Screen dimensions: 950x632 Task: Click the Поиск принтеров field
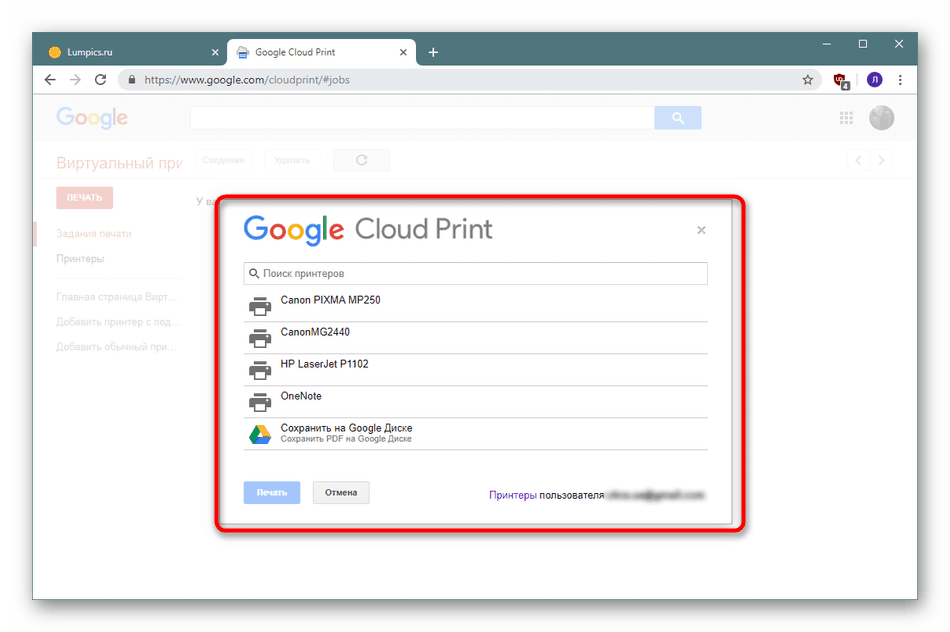tap(476, 273)
